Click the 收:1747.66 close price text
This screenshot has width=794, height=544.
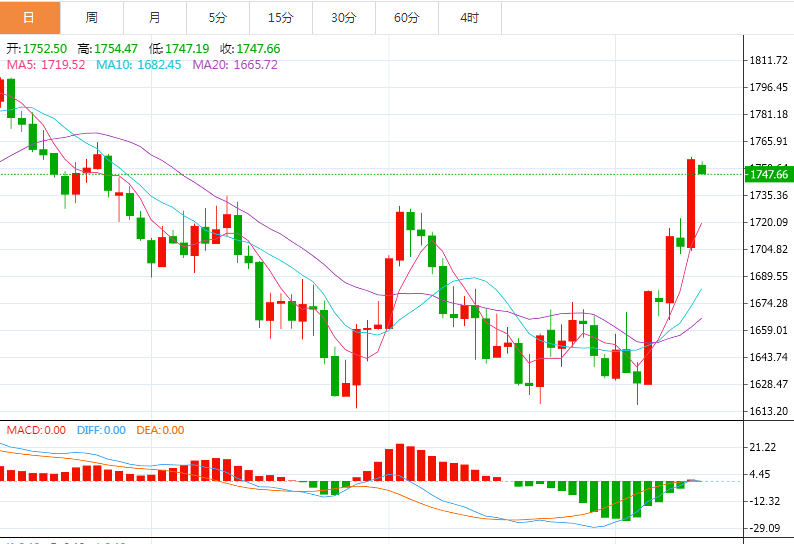(250, 49)
